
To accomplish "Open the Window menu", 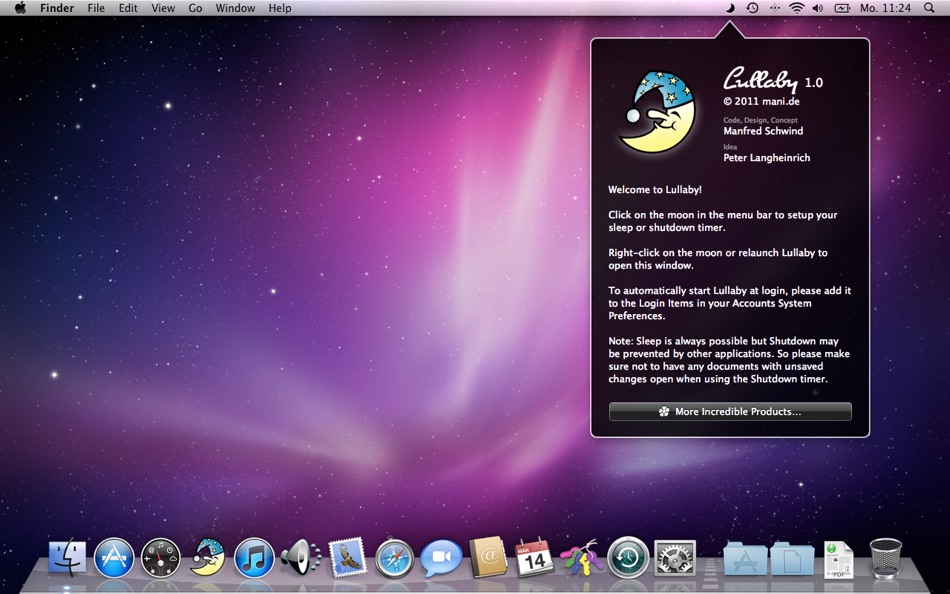I will tap(235, 8).
